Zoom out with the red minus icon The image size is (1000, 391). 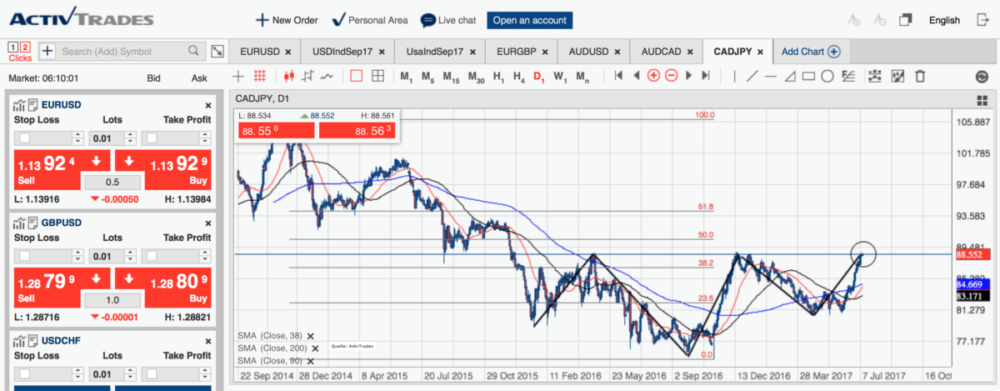click(671, 76)
